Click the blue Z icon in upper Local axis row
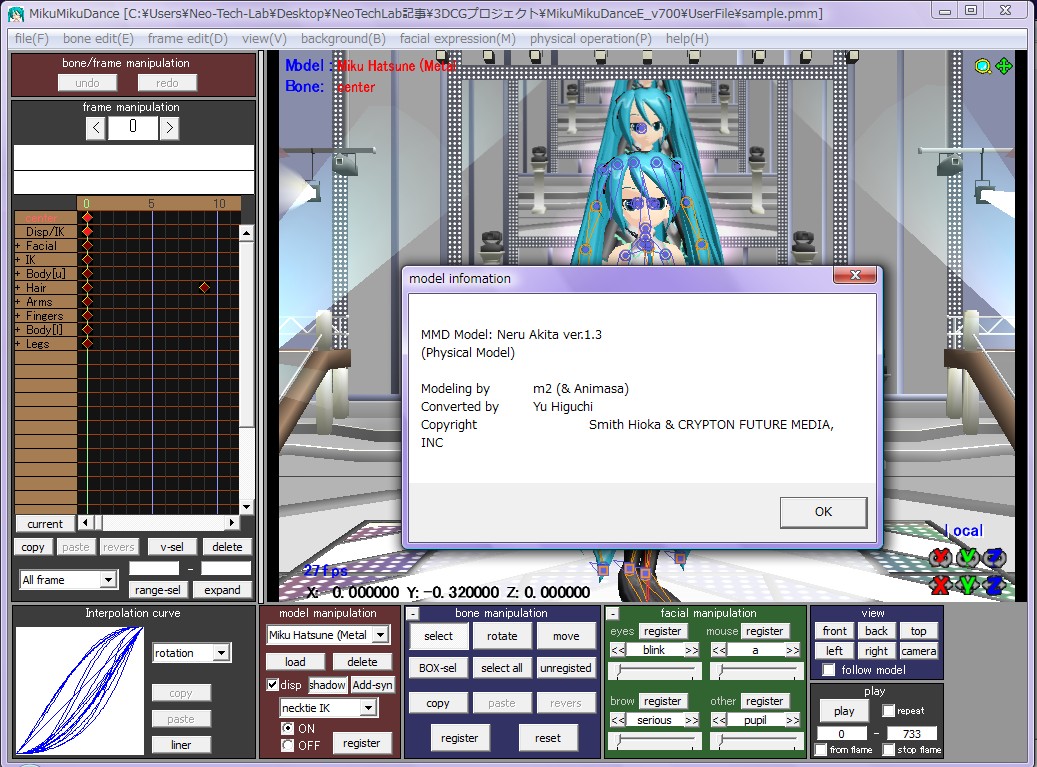Viewport: 1037px width, 767px height. tap(994, 558)
